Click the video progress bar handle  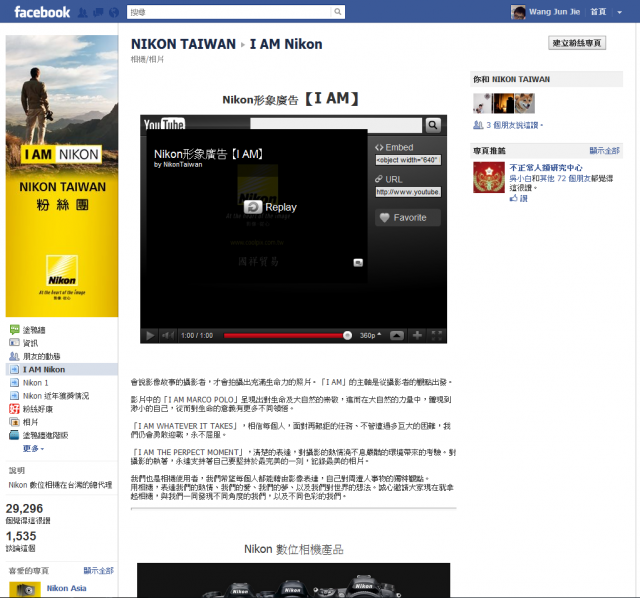point(347,336)
